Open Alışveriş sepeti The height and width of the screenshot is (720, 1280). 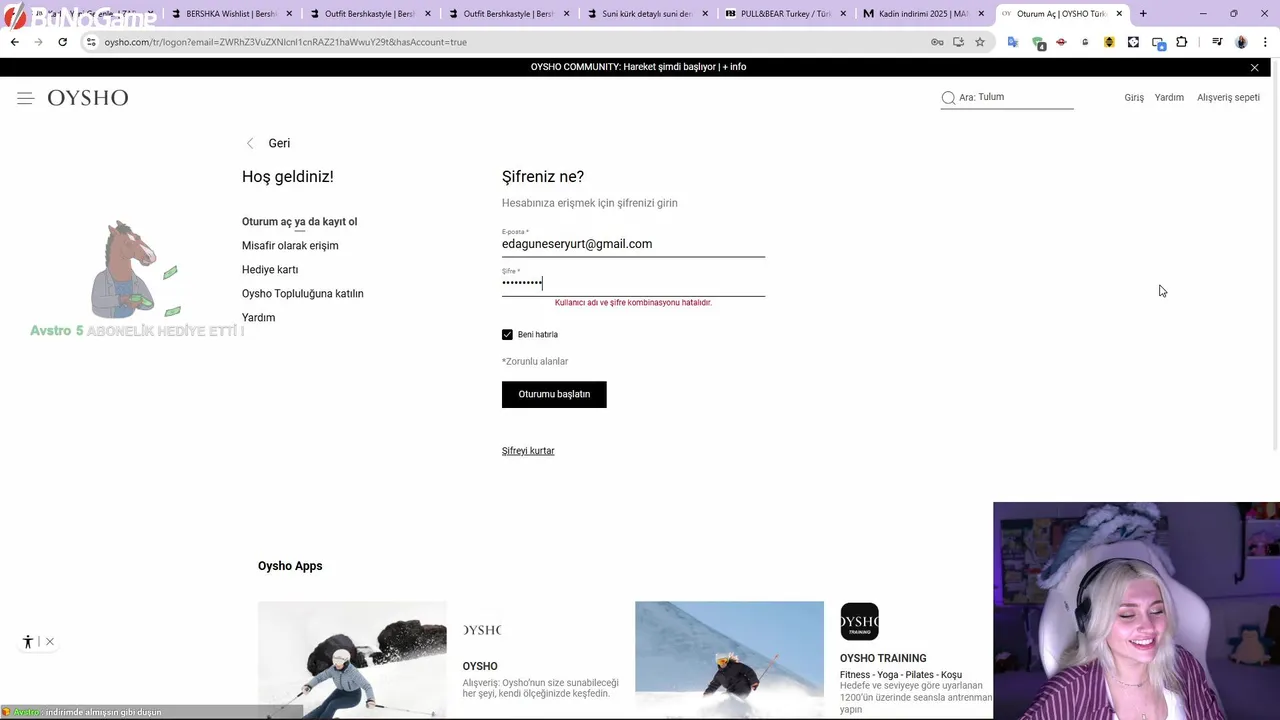(1228, 98)
